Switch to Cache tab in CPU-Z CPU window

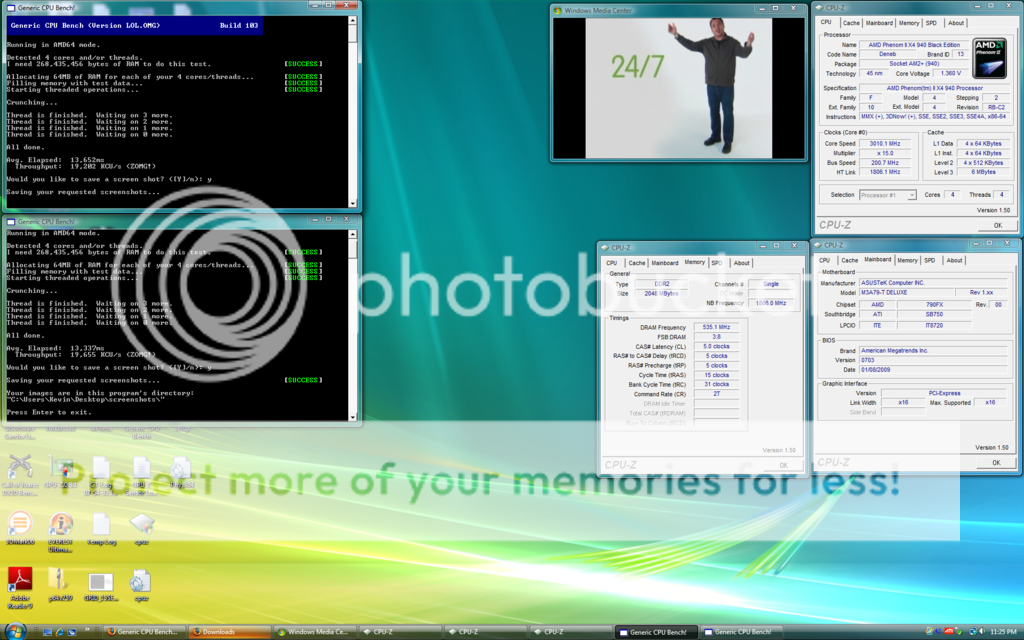point(851,23)
